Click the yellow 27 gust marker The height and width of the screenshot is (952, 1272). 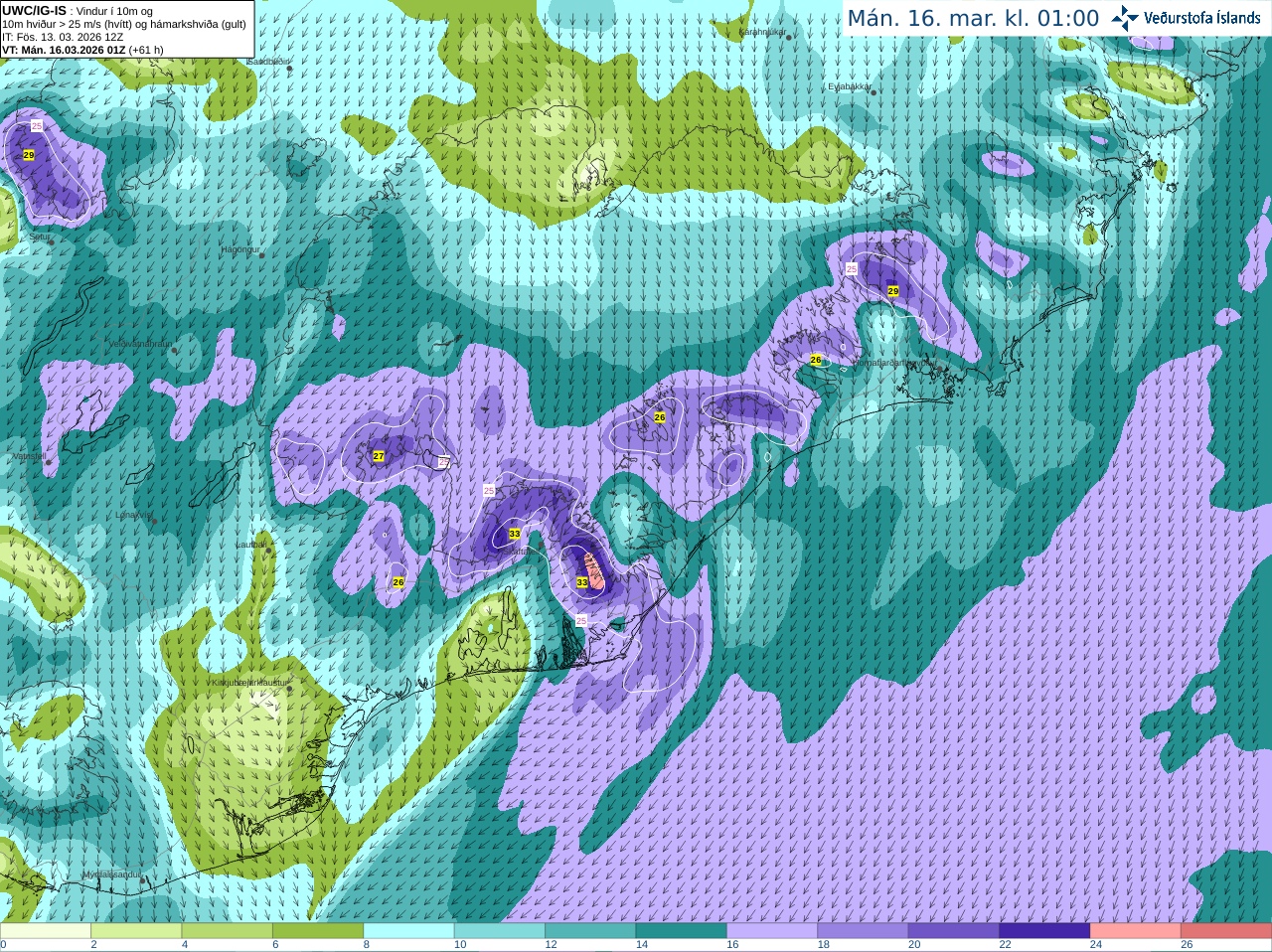click(379, 456)
